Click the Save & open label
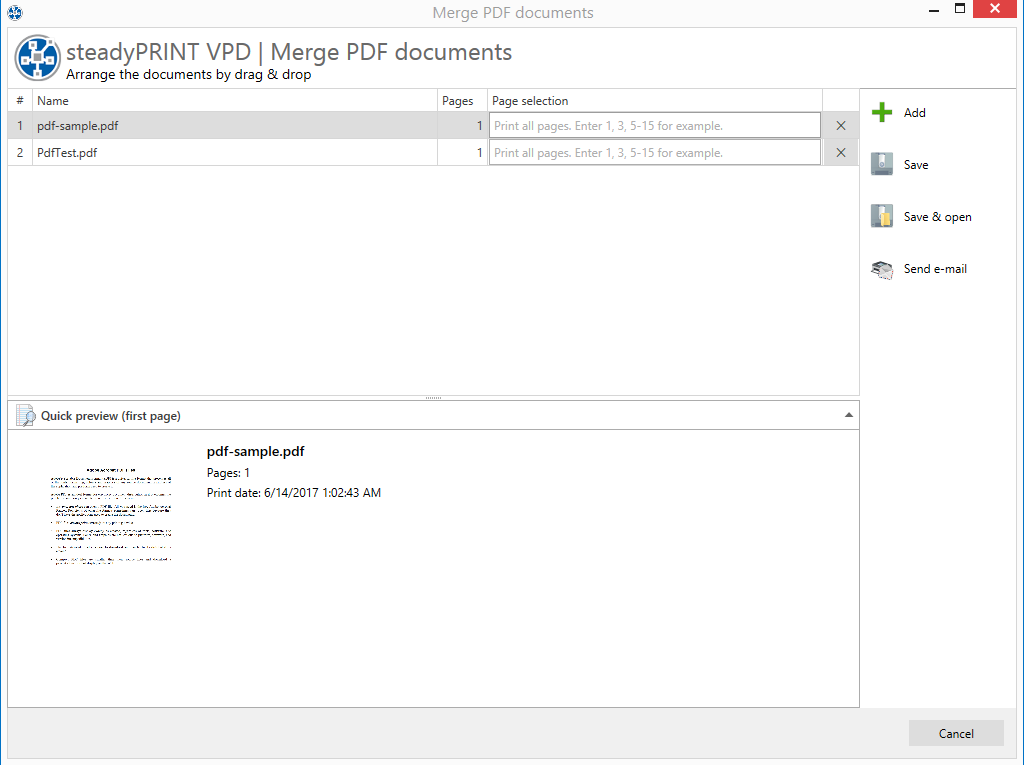Image resolution: width=1024 pixels, height=765 pixels. coord(937,217)
